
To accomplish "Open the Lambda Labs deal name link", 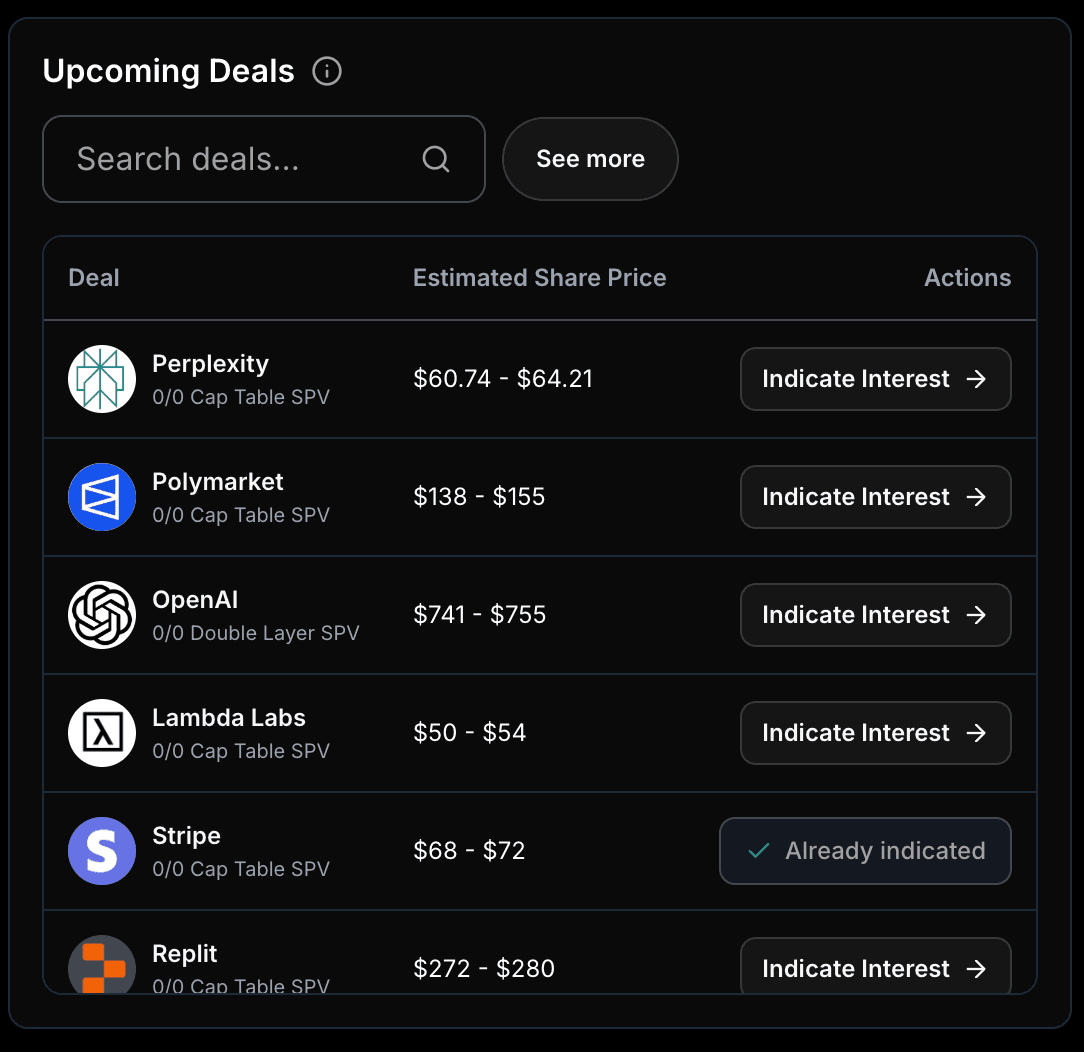I will (228, 718).
